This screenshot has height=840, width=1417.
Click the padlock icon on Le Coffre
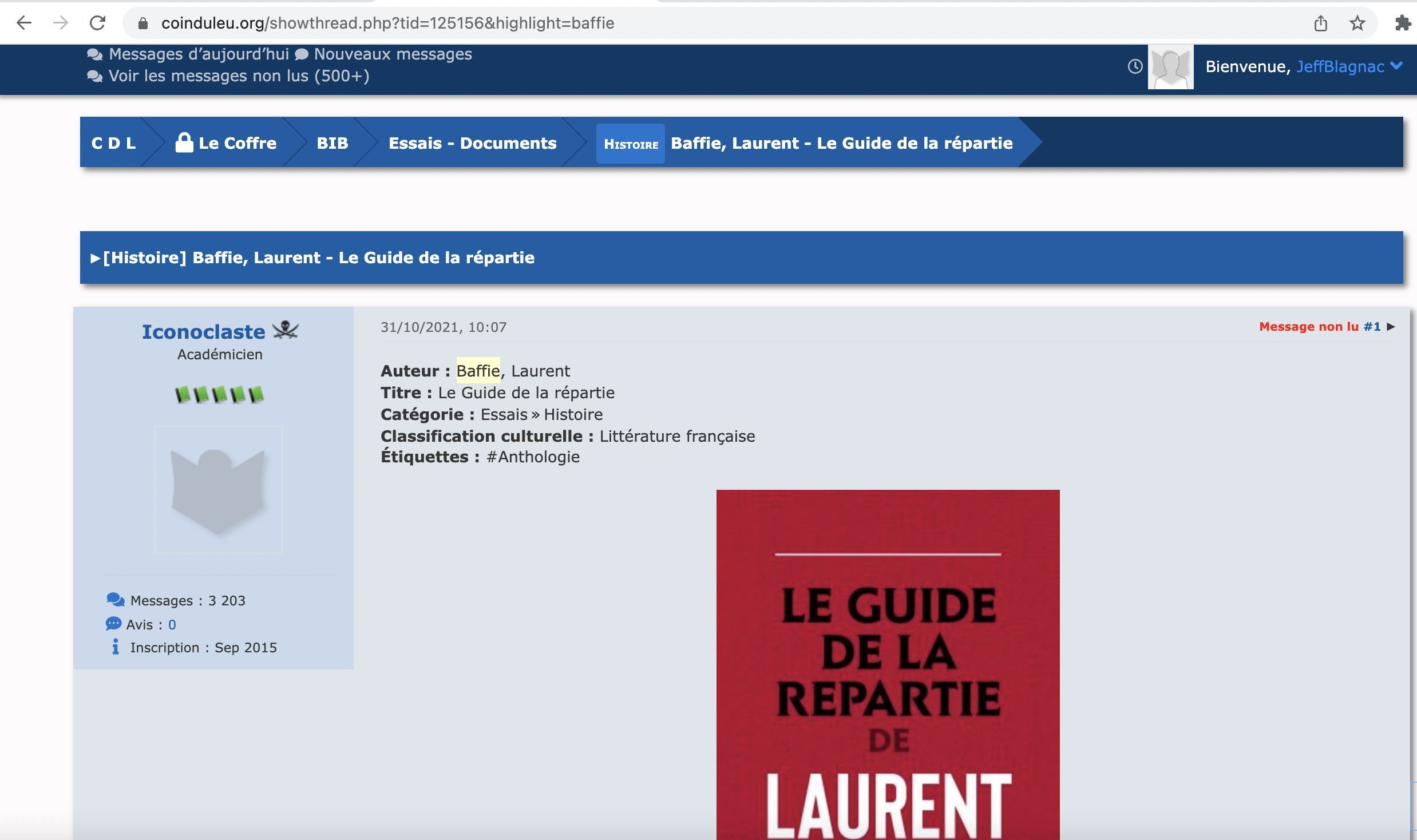[184, 142]
